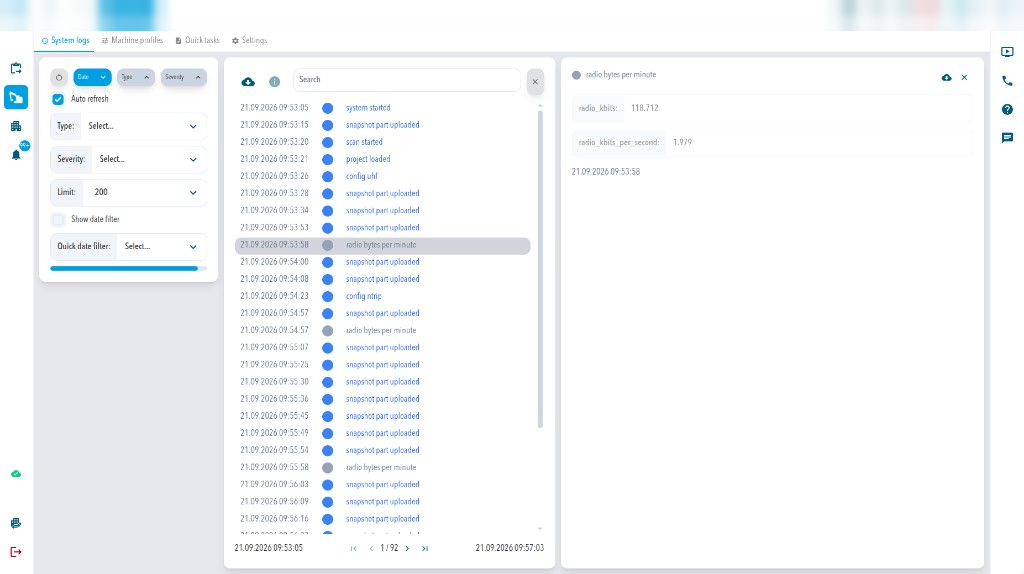Screen dimensions: 1024x574
Task: Open the clipboard tasks icon in left sidebar
Action: tap(16, 68)
